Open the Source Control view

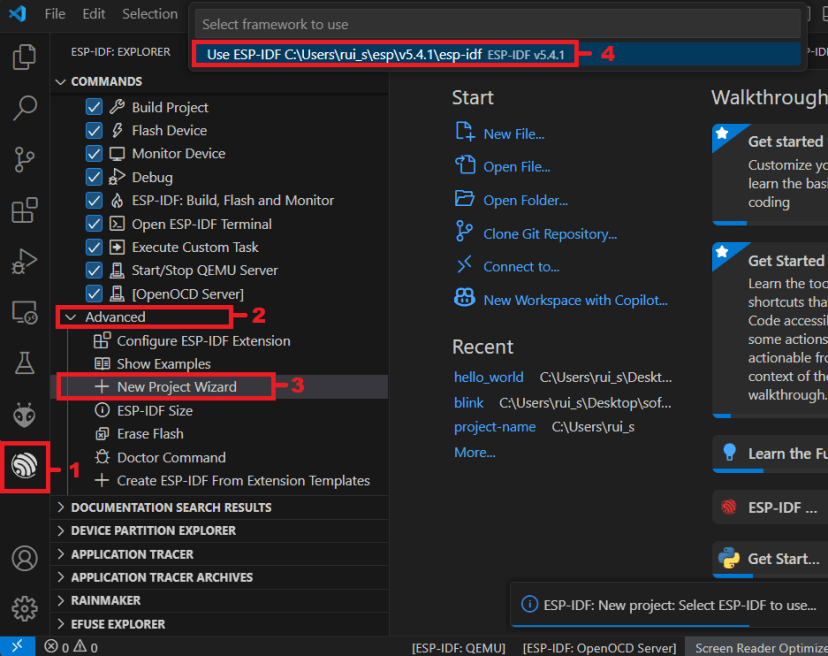pyautogui.click(x=25, y=159)
